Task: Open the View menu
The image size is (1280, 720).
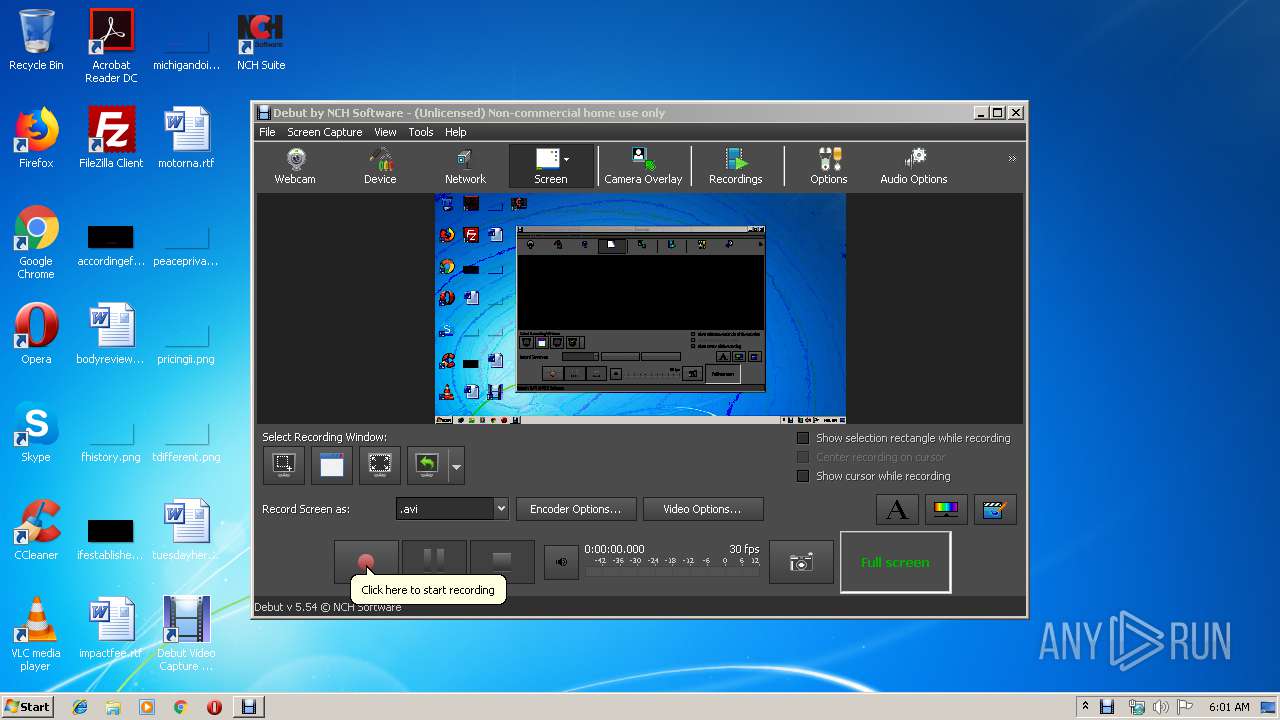Action: [x=385, y=132]
